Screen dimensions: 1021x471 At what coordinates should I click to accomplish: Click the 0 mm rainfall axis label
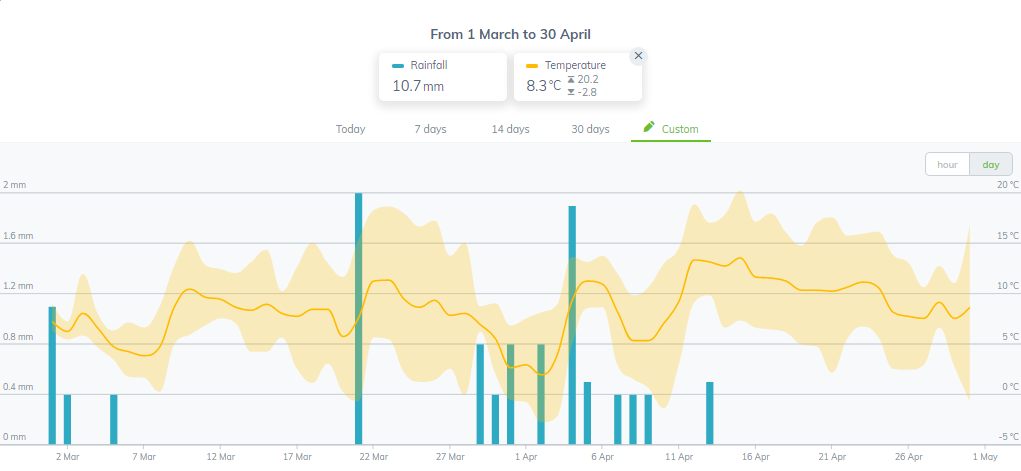[x=14, y=437]
